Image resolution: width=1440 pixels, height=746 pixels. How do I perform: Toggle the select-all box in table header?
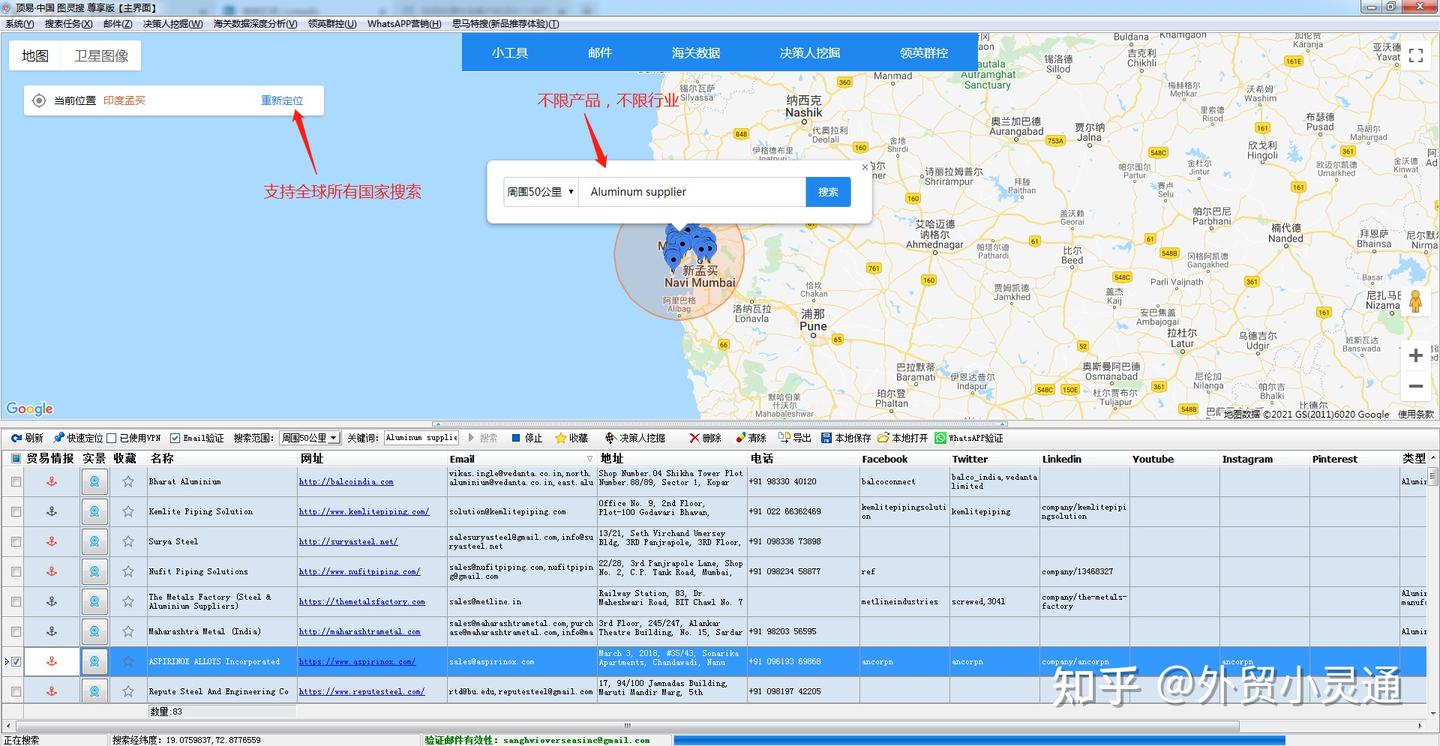point(16,459)
